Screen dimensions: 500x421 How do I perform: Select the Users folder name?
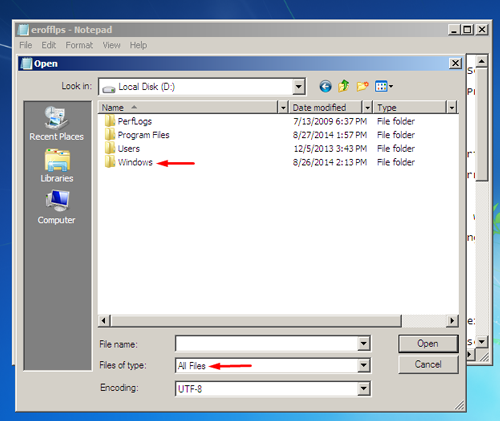click(x=128, y=149)
